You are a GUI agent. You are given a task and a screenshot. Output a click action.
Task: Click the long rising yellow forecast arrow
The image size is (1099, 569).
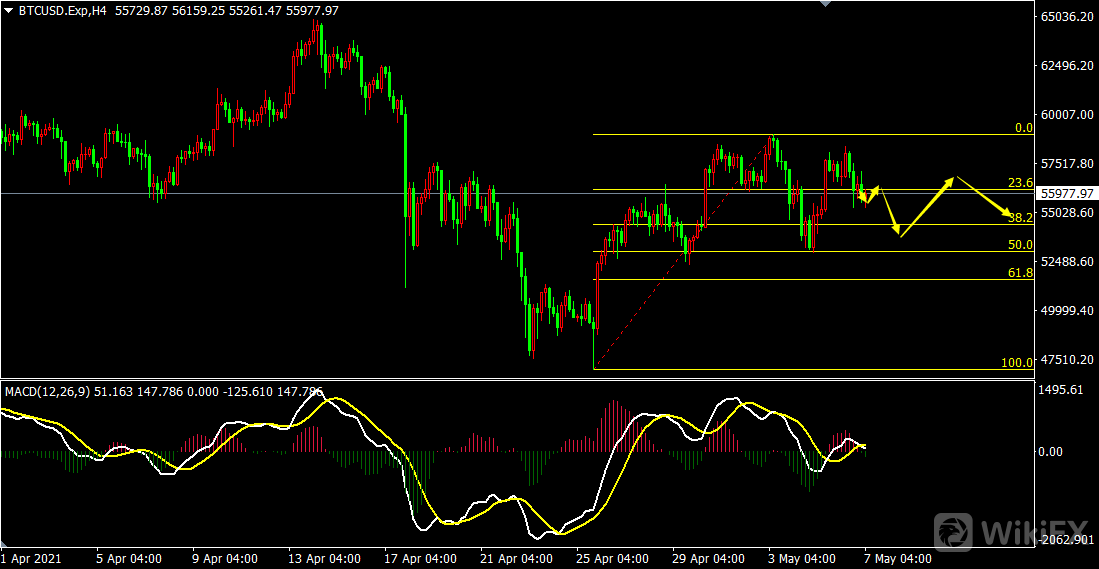click(927, 205)
